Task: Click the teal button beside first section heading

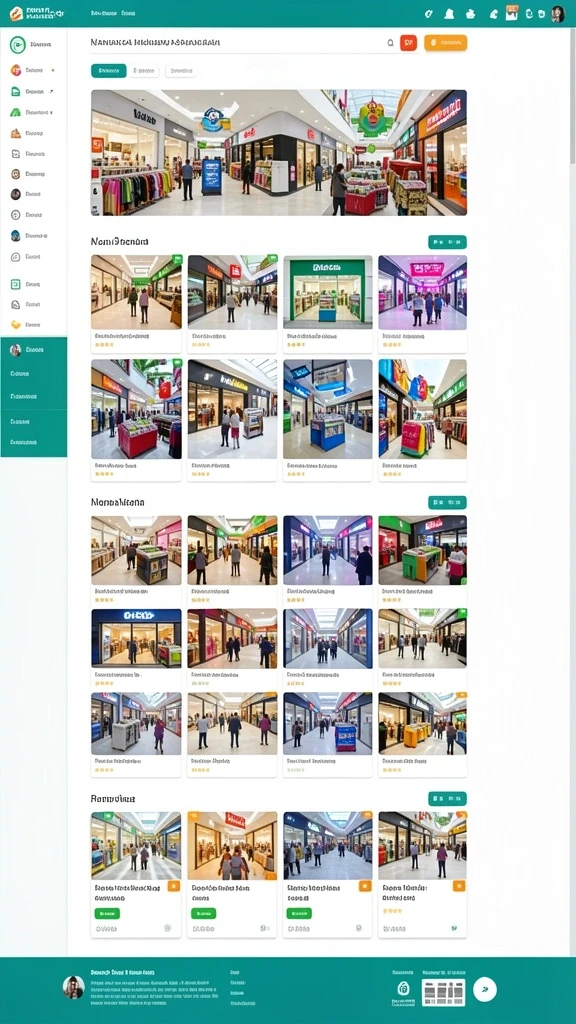Action: click(x=447, y=242)
